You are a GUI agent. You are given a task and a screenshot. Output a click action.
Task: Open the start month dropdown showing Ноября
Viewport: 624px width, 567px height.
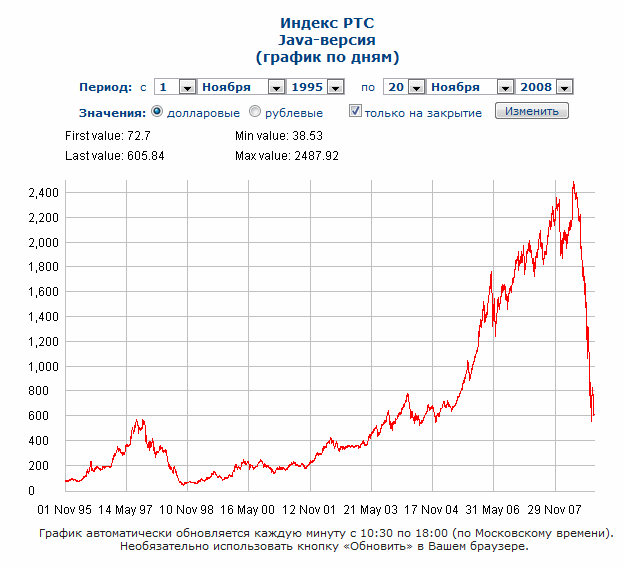tap(242, 87)
